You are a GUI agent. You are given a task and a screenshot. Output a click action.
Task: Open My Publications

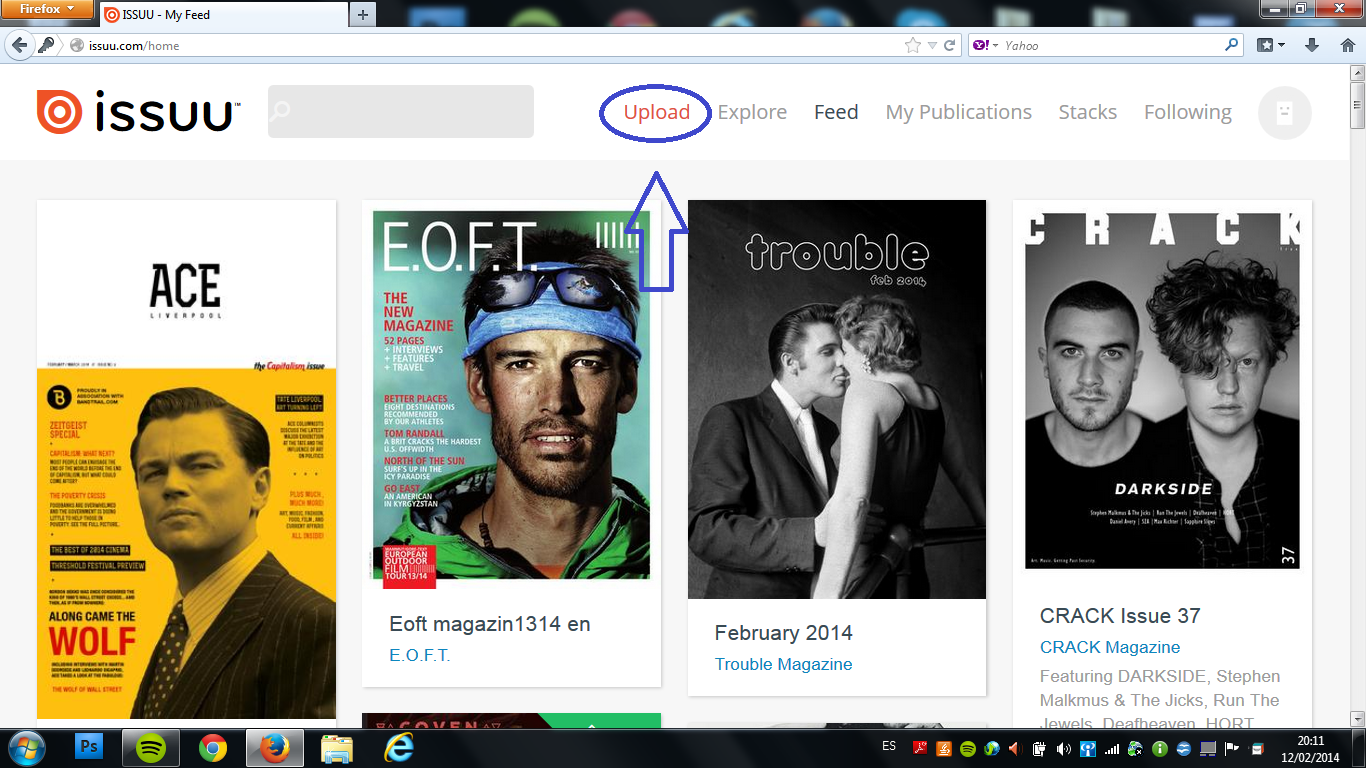958,112
